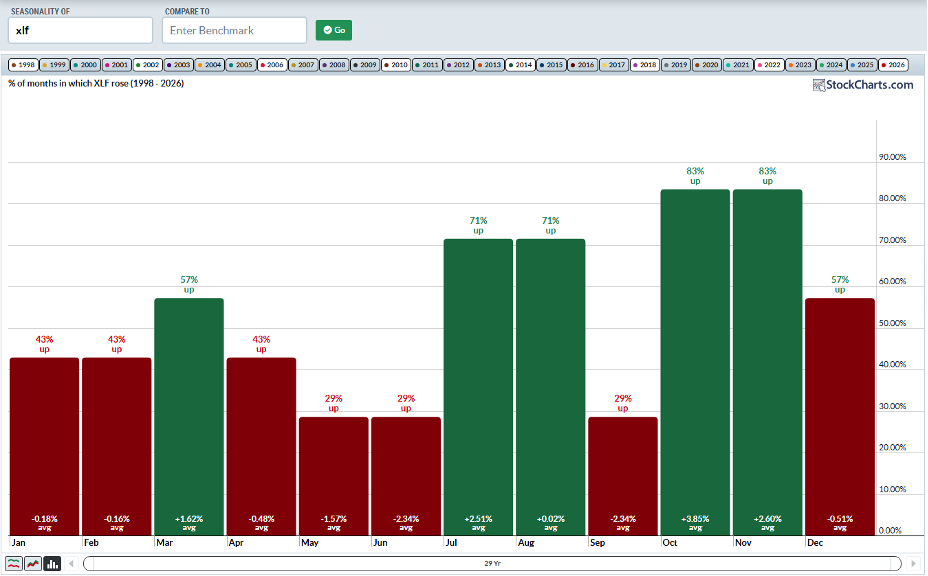
Task: Toggle the 2024 year chip
Action: click(x=832, y=65)
